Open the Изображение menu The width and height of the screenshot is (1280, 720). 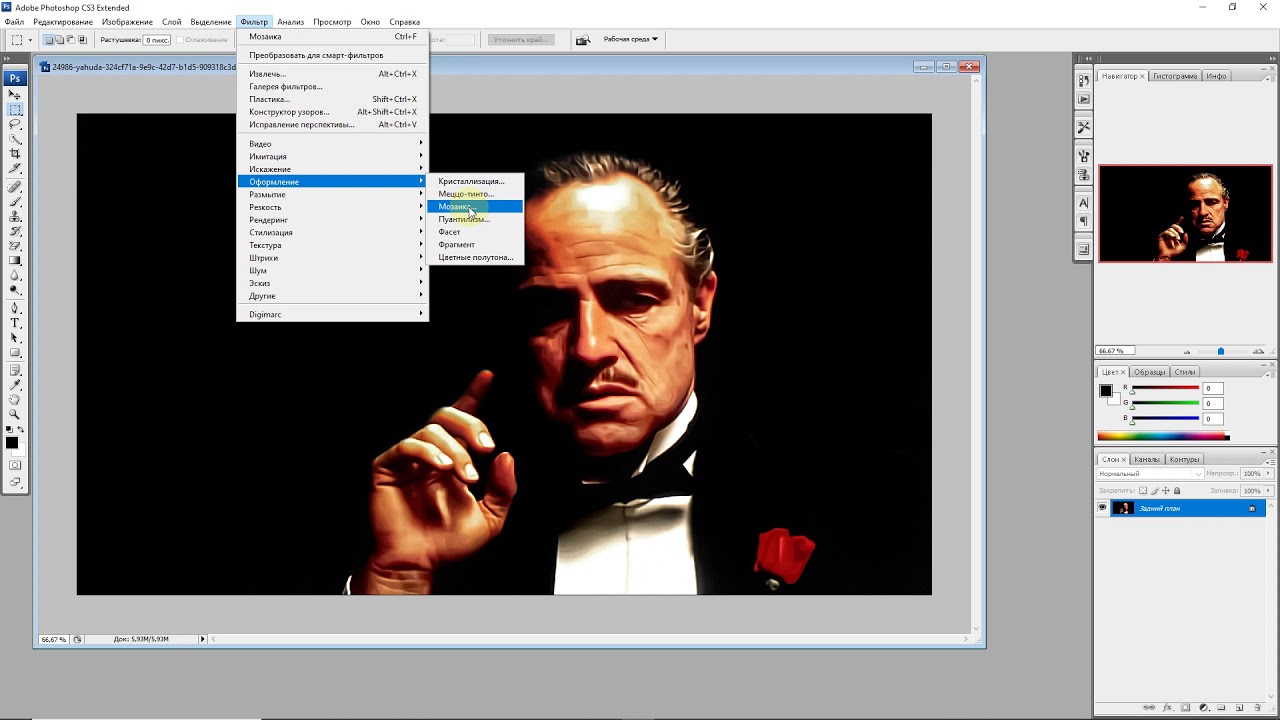[127, 22]
